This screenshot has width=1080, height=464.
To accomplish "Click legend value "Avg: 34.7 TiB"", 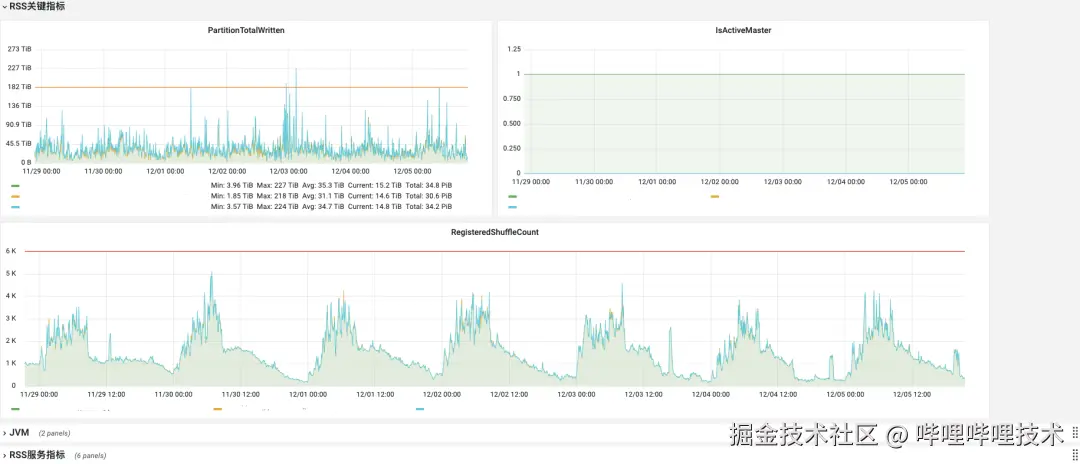I will click(323, 207).
